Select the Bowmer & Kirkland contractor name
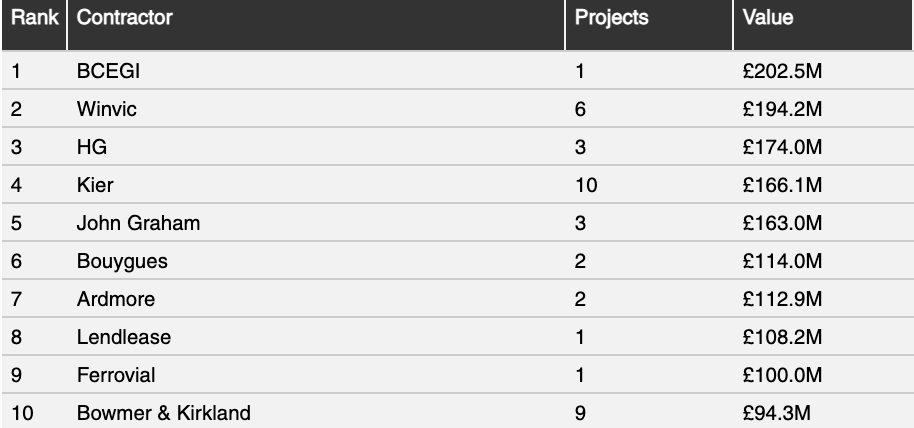This screenshot has height=428, width=914. (164, 413)
